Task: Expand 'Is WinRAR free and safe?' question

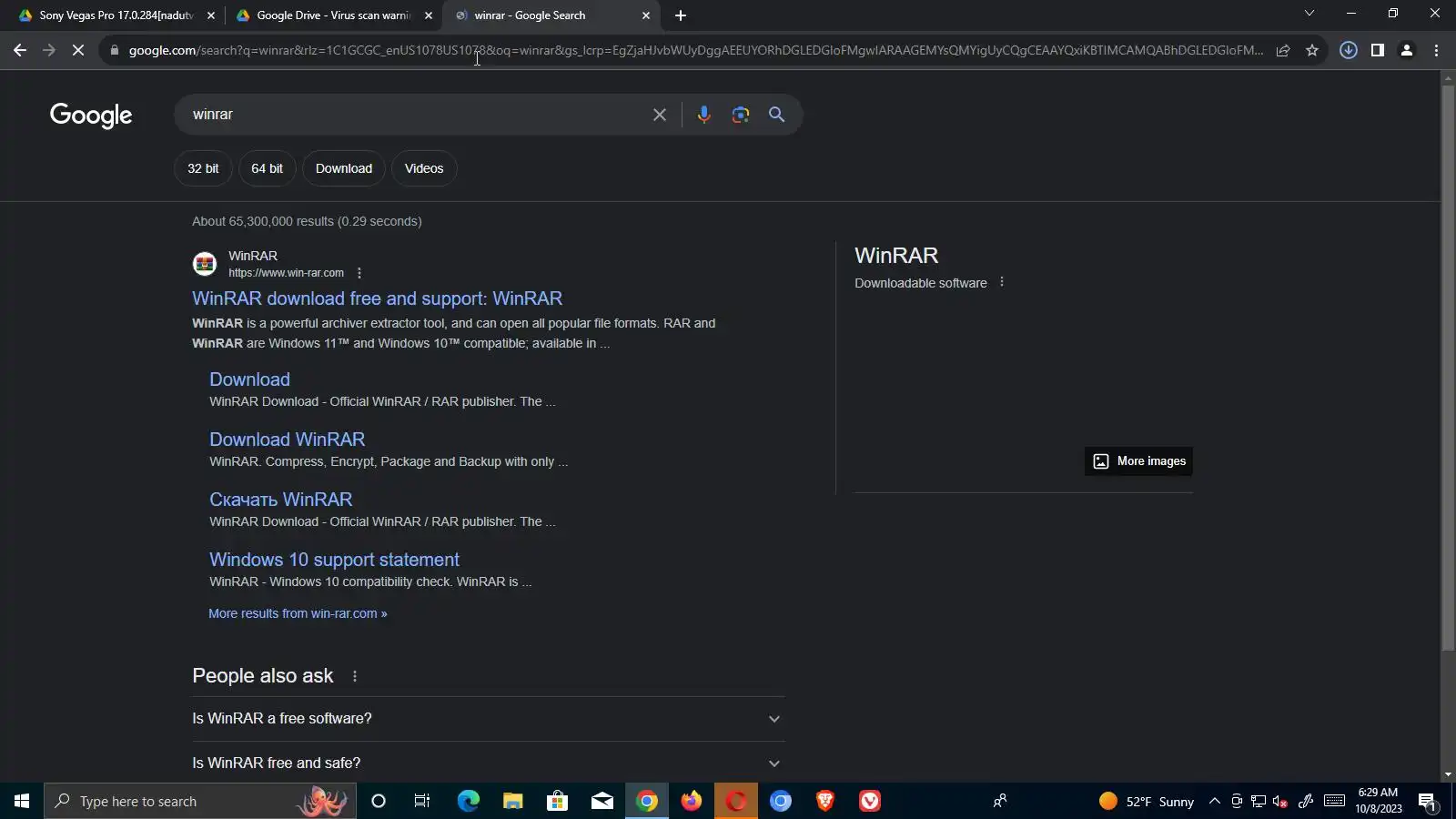Action: click(488, 763)
